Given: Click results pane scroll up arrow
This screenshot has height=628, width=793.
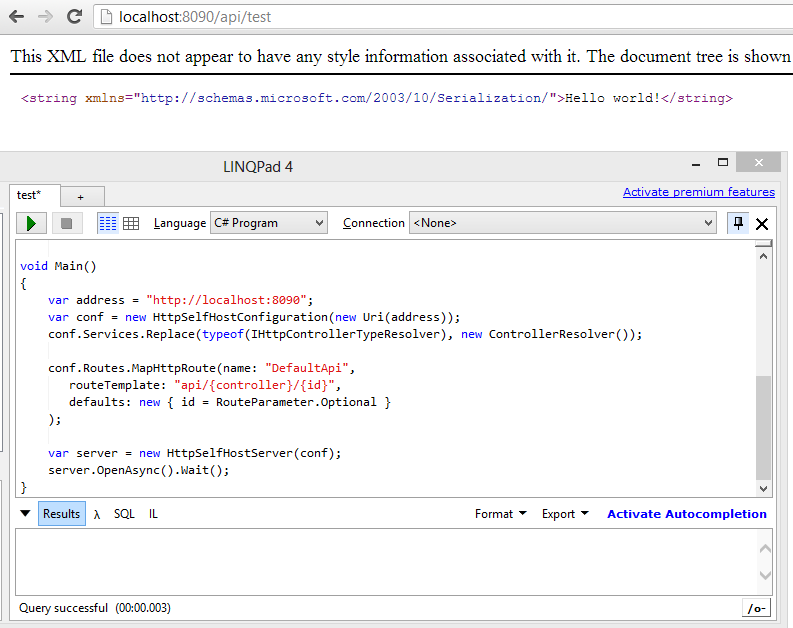Looking at the screenshot, I should click(765, 549).
